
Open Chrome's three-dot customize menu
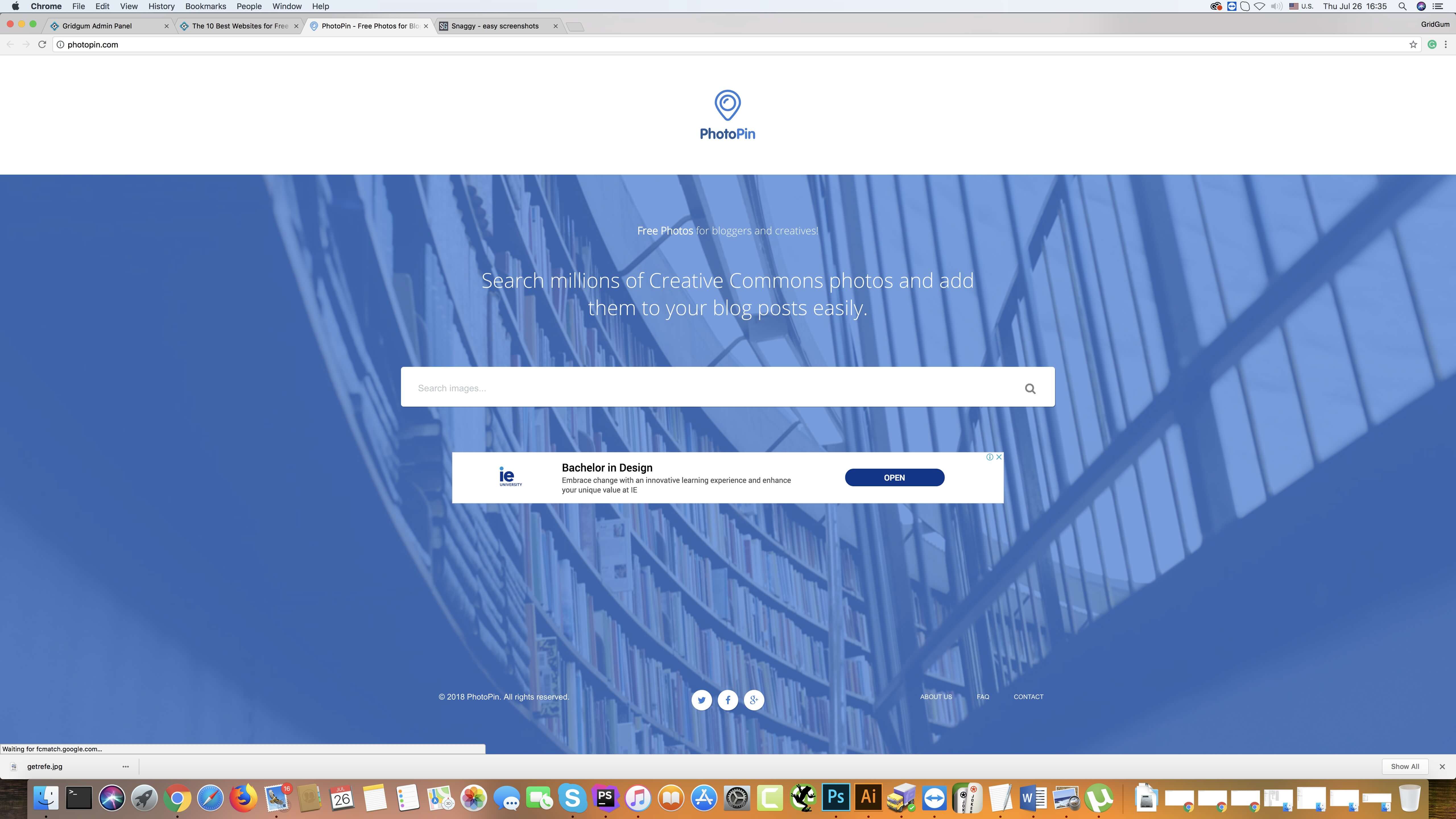(1446, 45)
